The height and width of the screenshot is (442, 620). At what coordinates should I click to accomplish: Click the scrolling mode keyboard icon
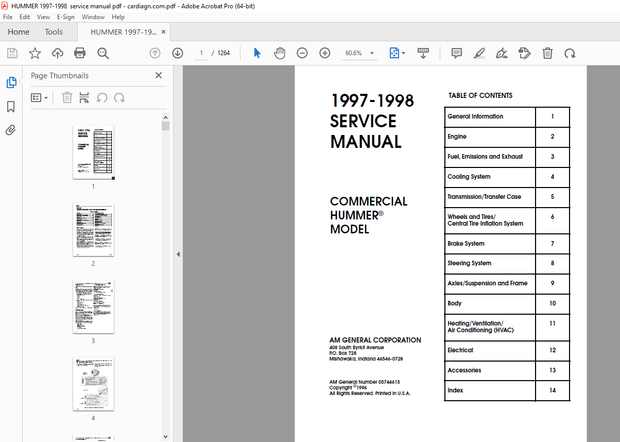tap(423, 53)
